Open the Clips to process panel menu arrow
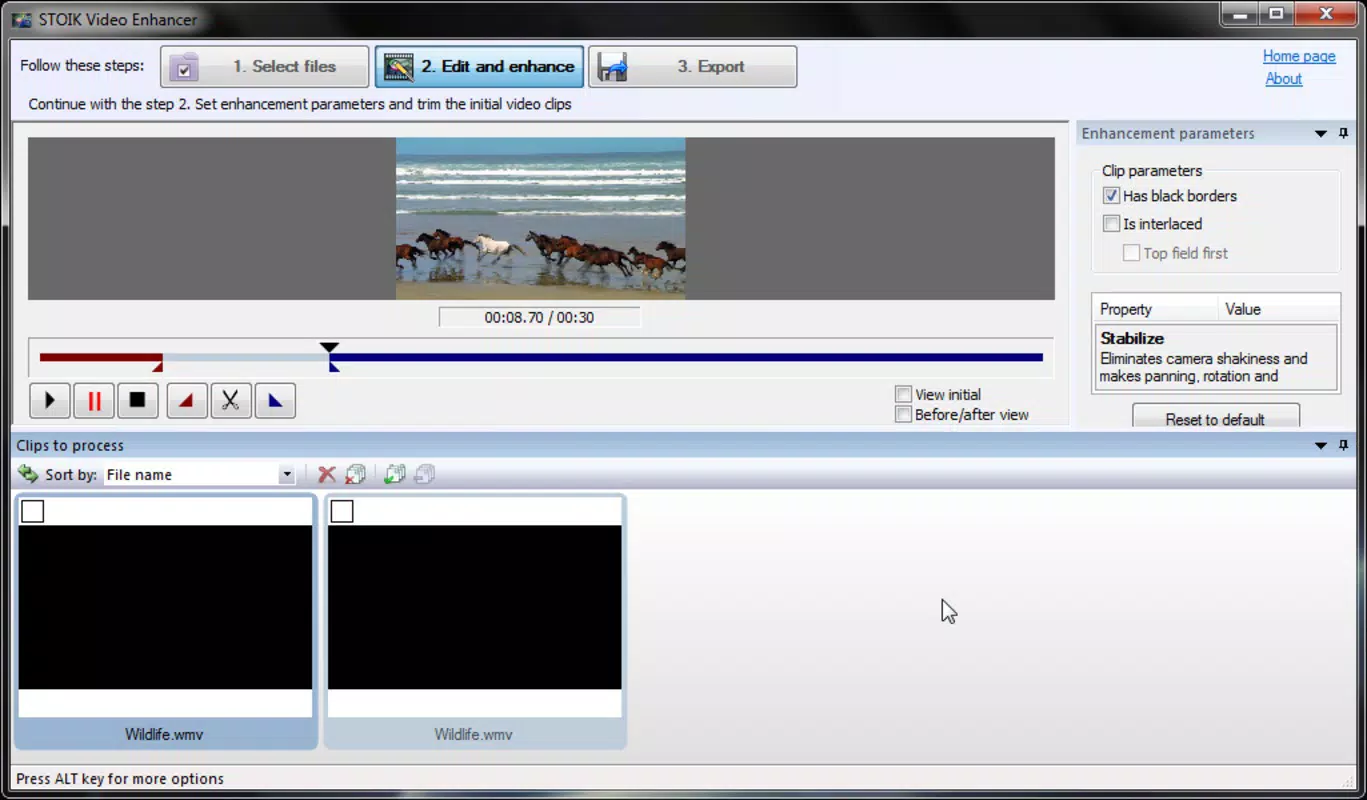This screenshot has width=1367, height=800. click(1321, 445)
